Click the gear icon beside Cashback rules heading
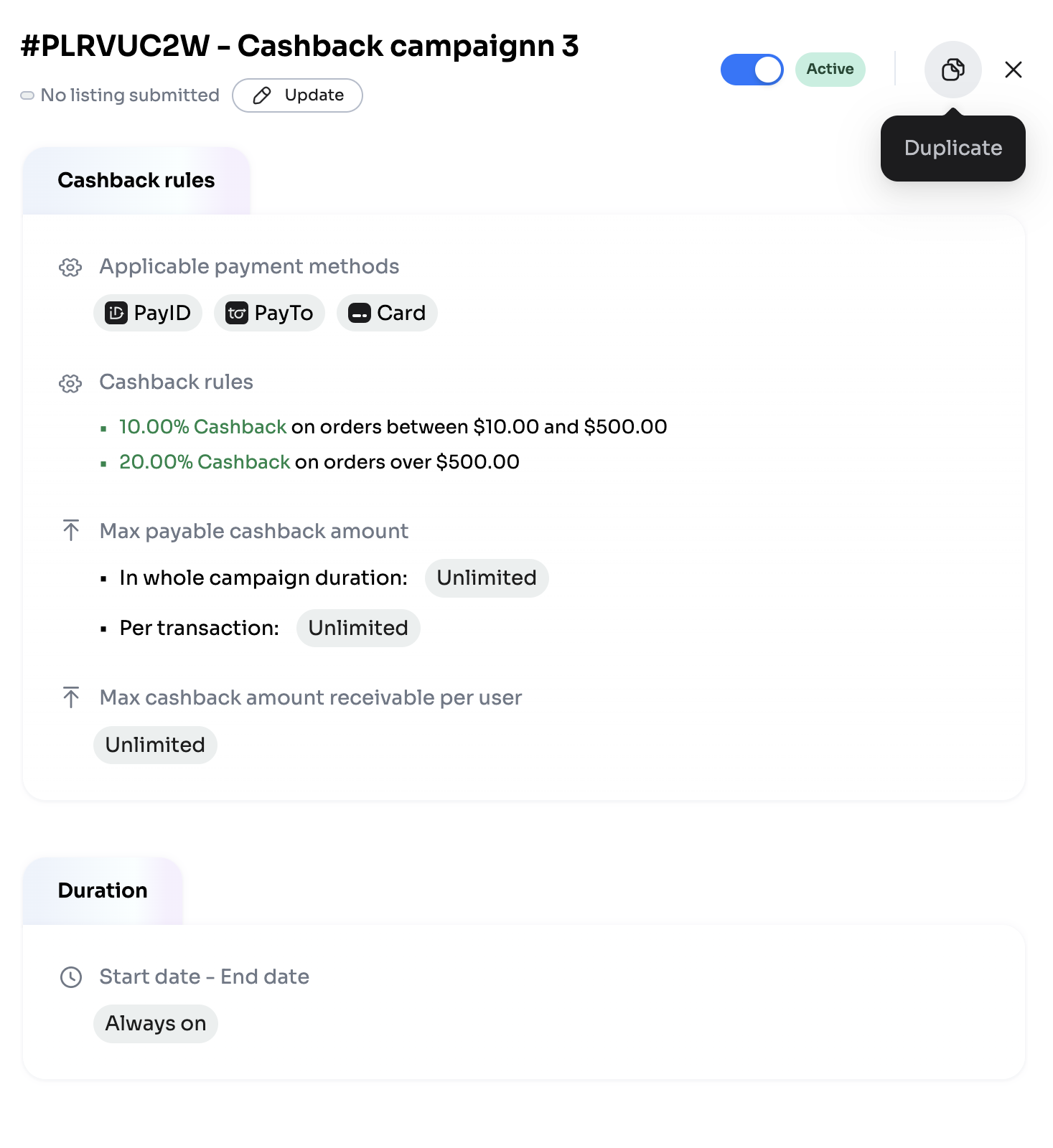Screen dimensions: 1053x1148 [x=70, y=383]
